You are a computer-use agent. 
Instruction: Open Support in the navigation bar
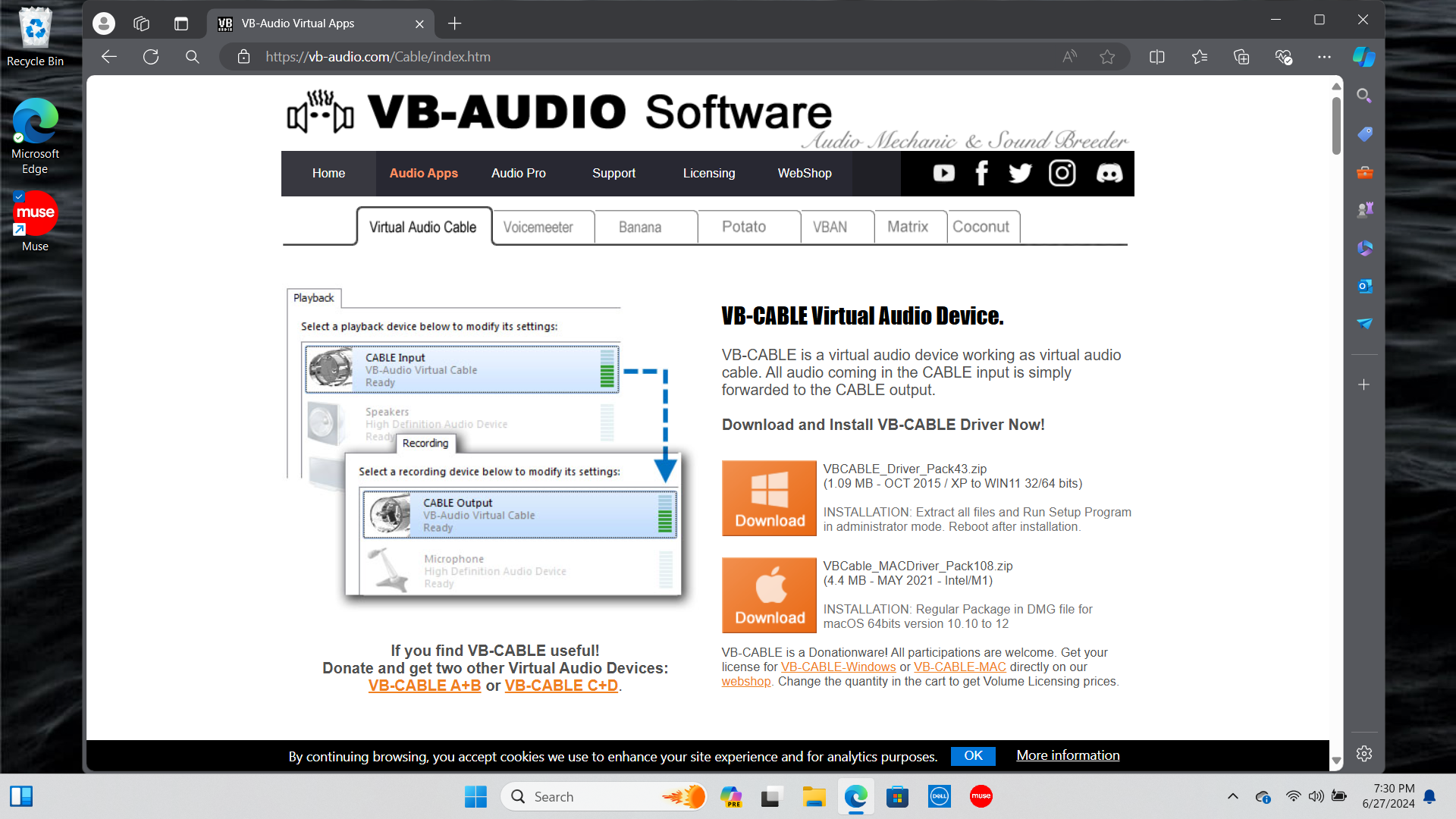(613, 174)
